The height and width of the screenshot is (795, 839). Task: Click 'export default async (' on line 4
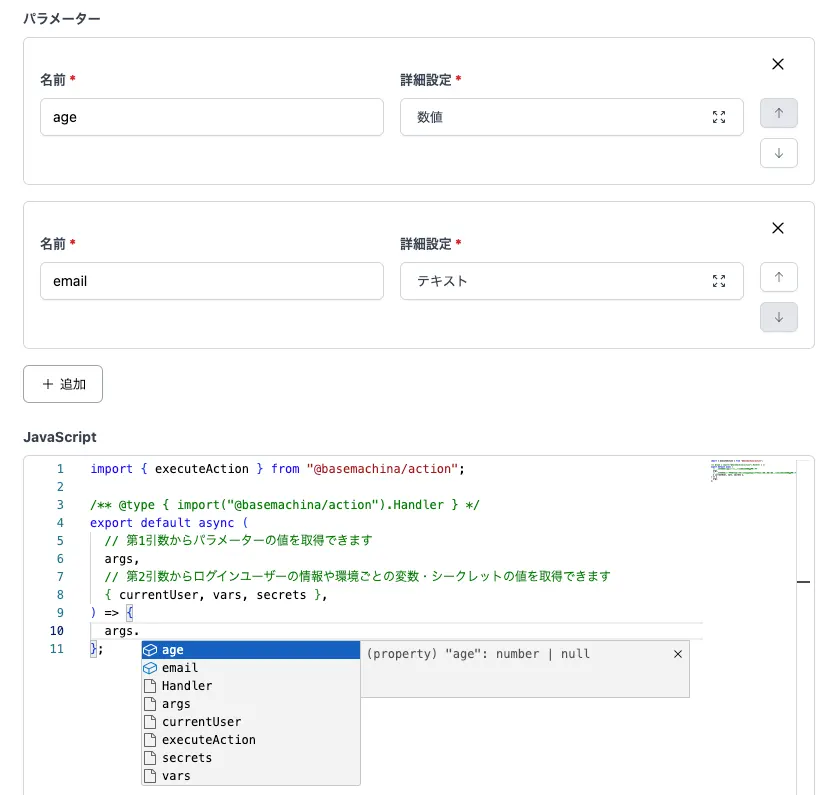tap(169, 523)
